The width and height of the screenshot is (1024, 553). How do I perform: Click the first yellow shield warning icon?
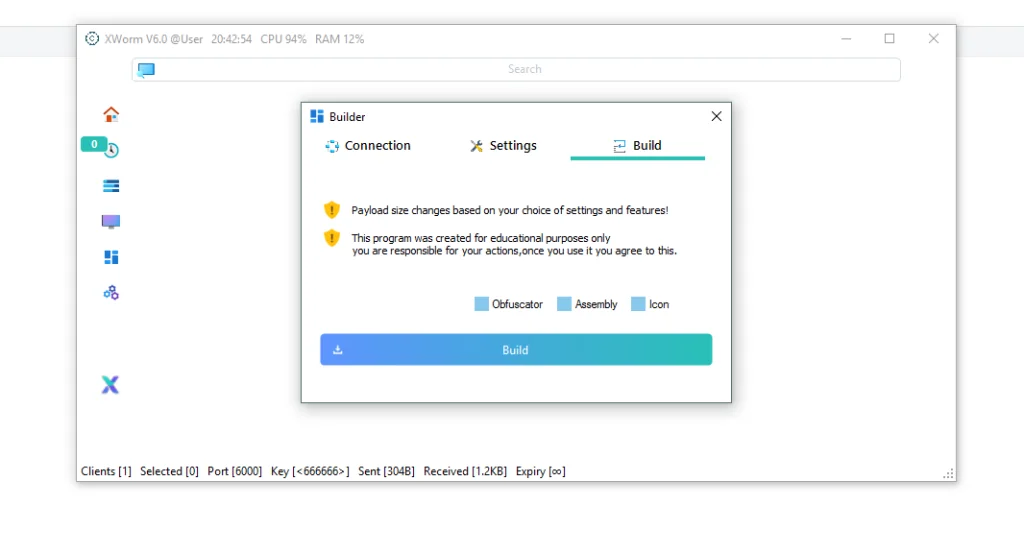332,210
